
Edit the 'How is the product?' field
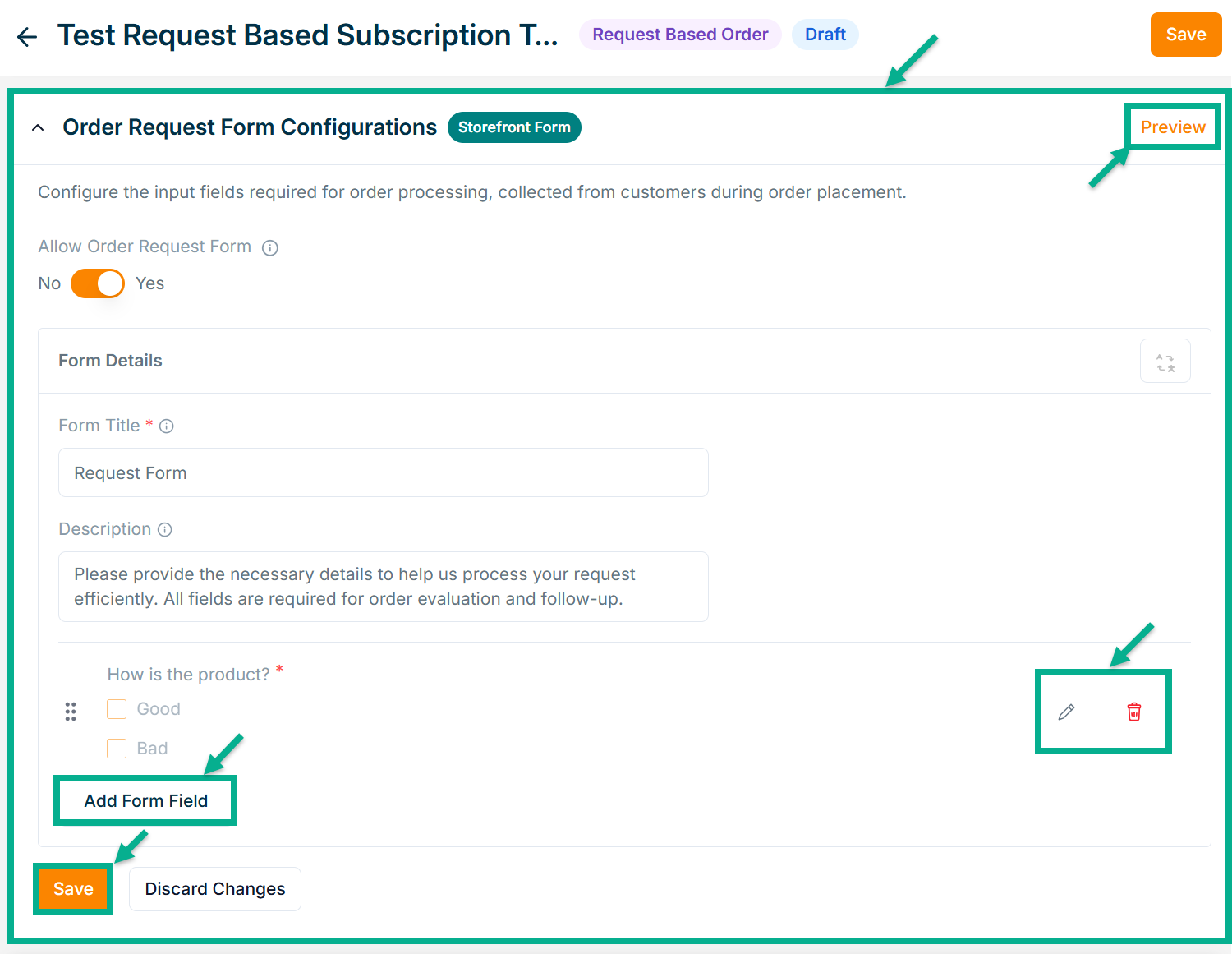1066,712
